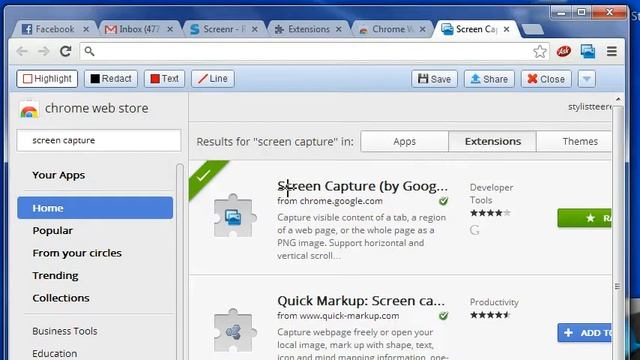Switch to the Screenr tab
Screen dimensions: 640x360
tap(224, 29)
